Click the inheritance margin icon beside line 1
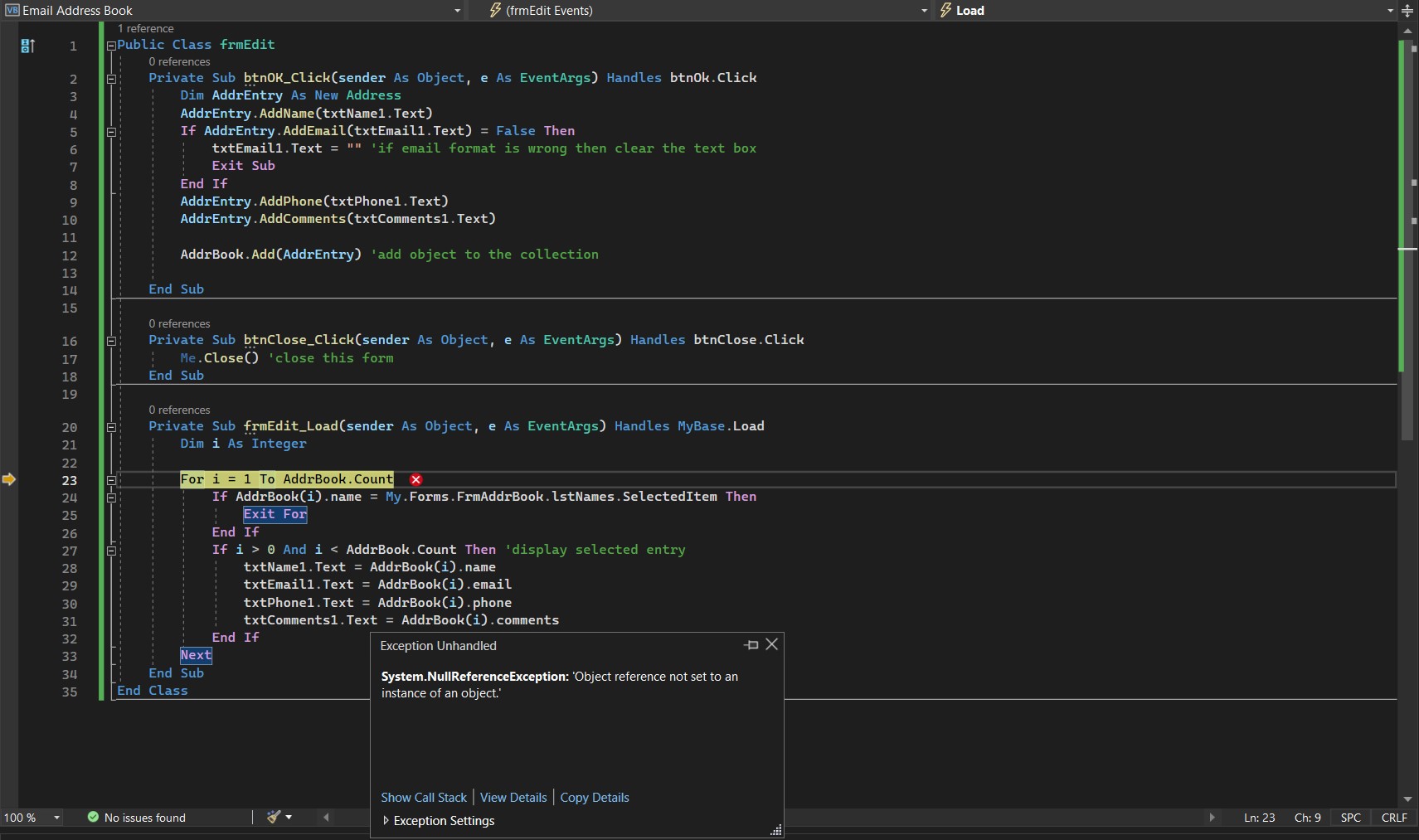 pos(27,46)
